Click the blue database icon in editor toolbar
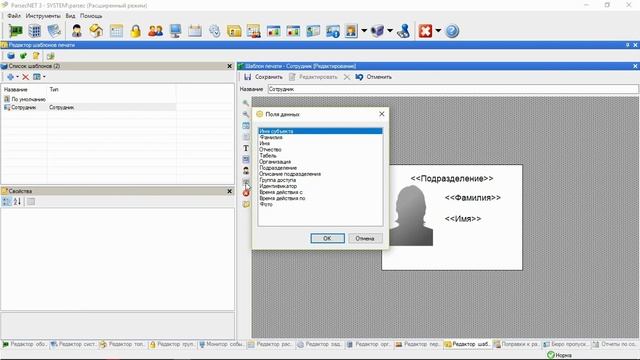This screenshot has width=640, height=360. (11, 56)
